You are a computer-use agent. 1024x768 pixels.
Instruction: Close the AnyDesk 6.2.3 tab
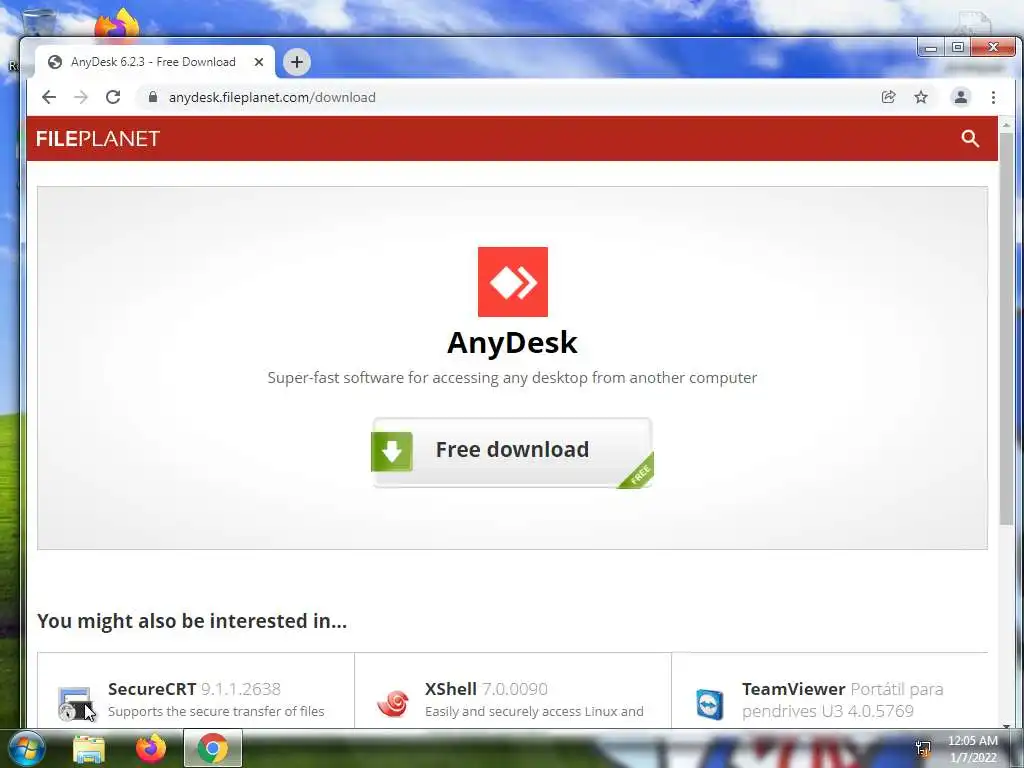coord(259,62)
